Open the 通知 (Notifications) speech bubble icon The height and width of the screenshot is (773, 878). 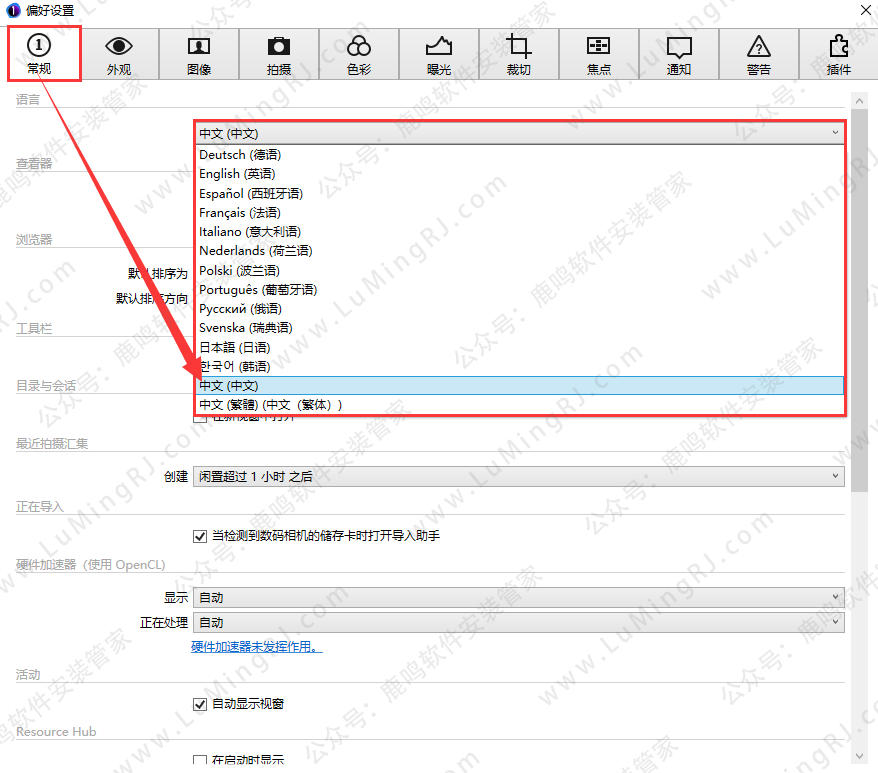click(679, 54)
